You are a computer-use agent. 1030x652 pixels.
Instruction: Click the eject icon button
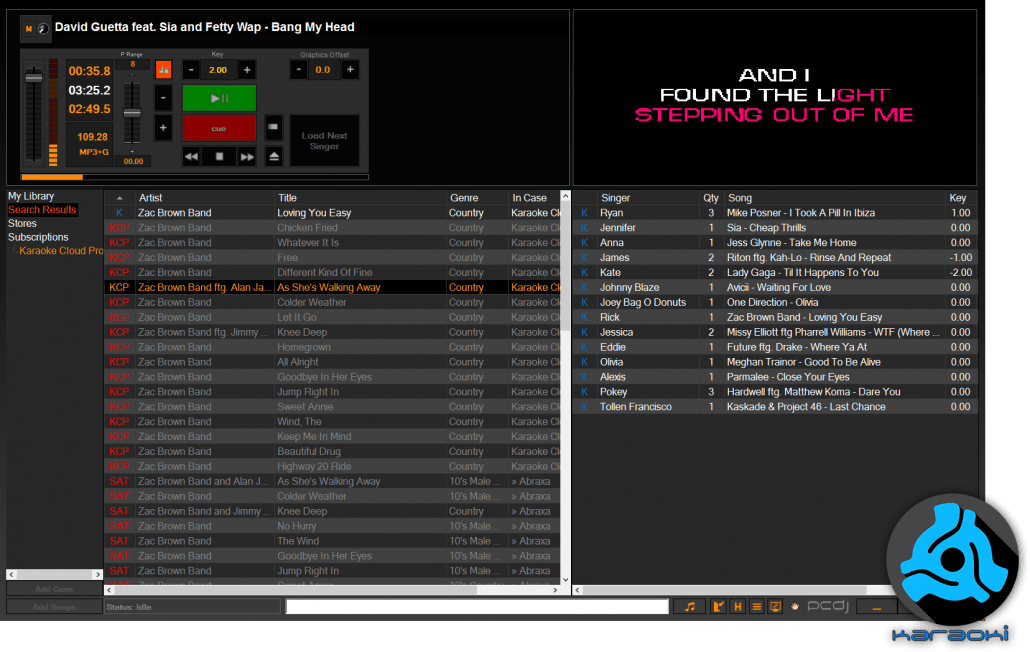(274, 156)
